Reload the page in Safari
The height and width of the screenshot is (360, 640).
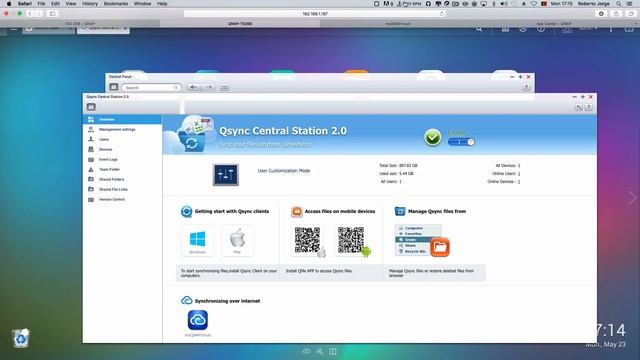pos(442,13)
